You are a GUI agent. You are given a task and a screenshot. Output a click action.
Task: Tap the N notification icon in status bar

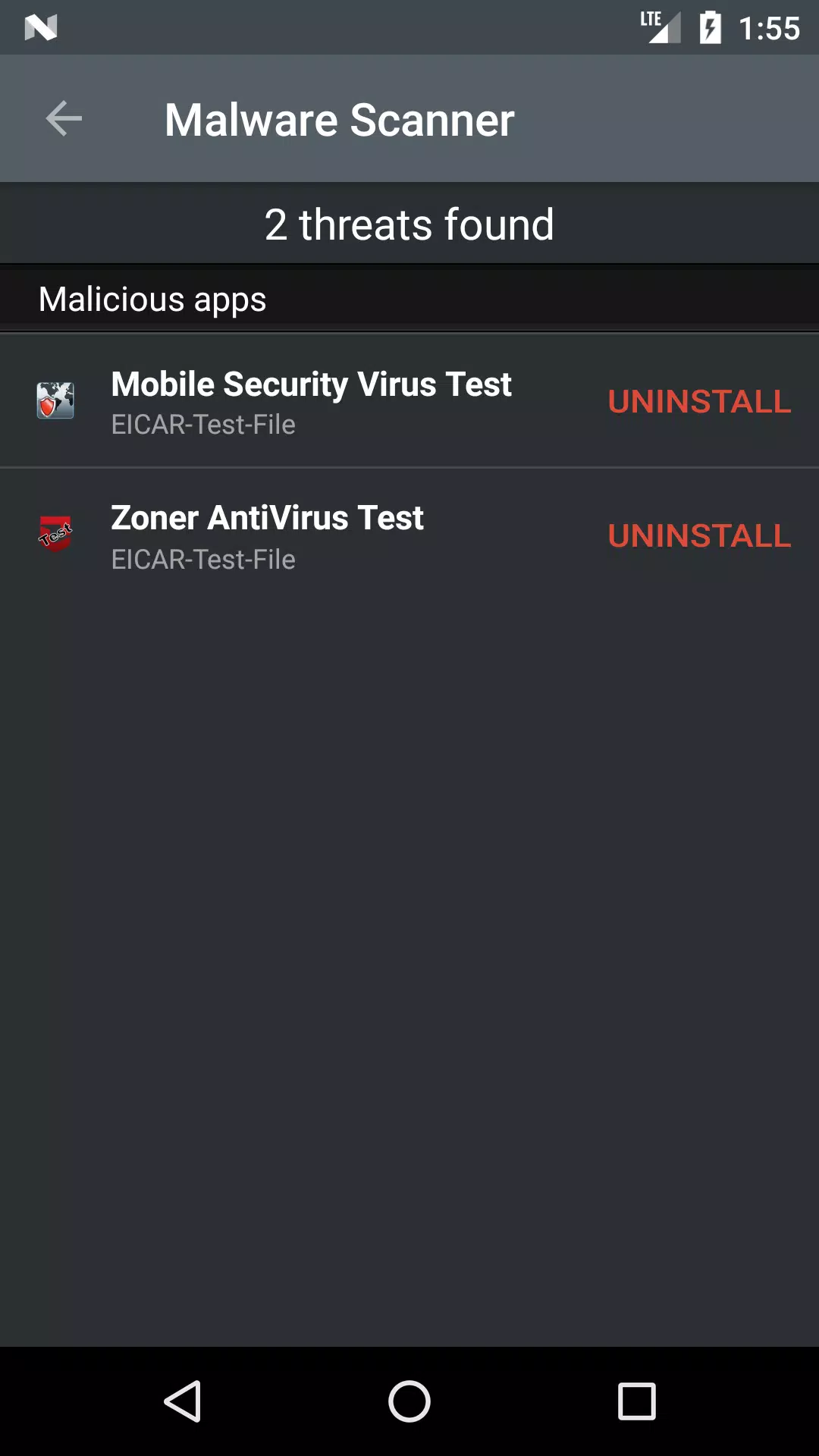point(41,28)
